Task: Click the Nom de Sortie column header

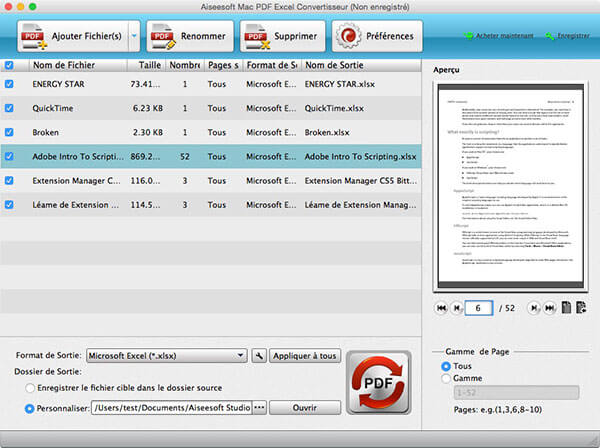Action: click(362, 65)
